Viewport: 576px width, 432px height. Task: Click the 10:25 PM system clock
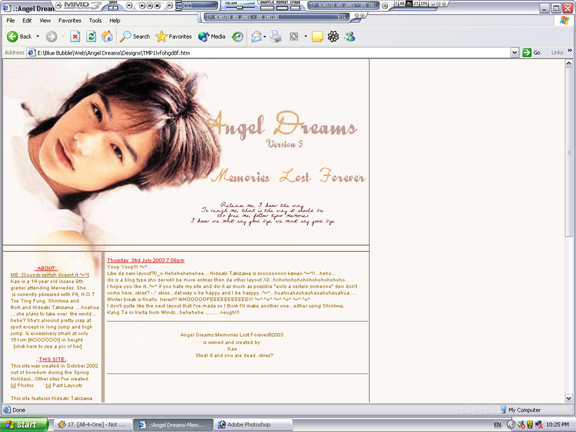pyautogui.click(x=558, y=425)
